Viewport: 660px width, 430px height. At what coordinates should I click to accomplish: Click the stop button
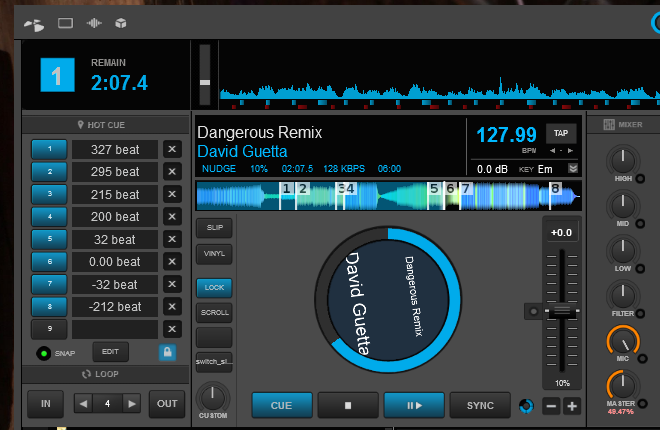pos(348,406)
